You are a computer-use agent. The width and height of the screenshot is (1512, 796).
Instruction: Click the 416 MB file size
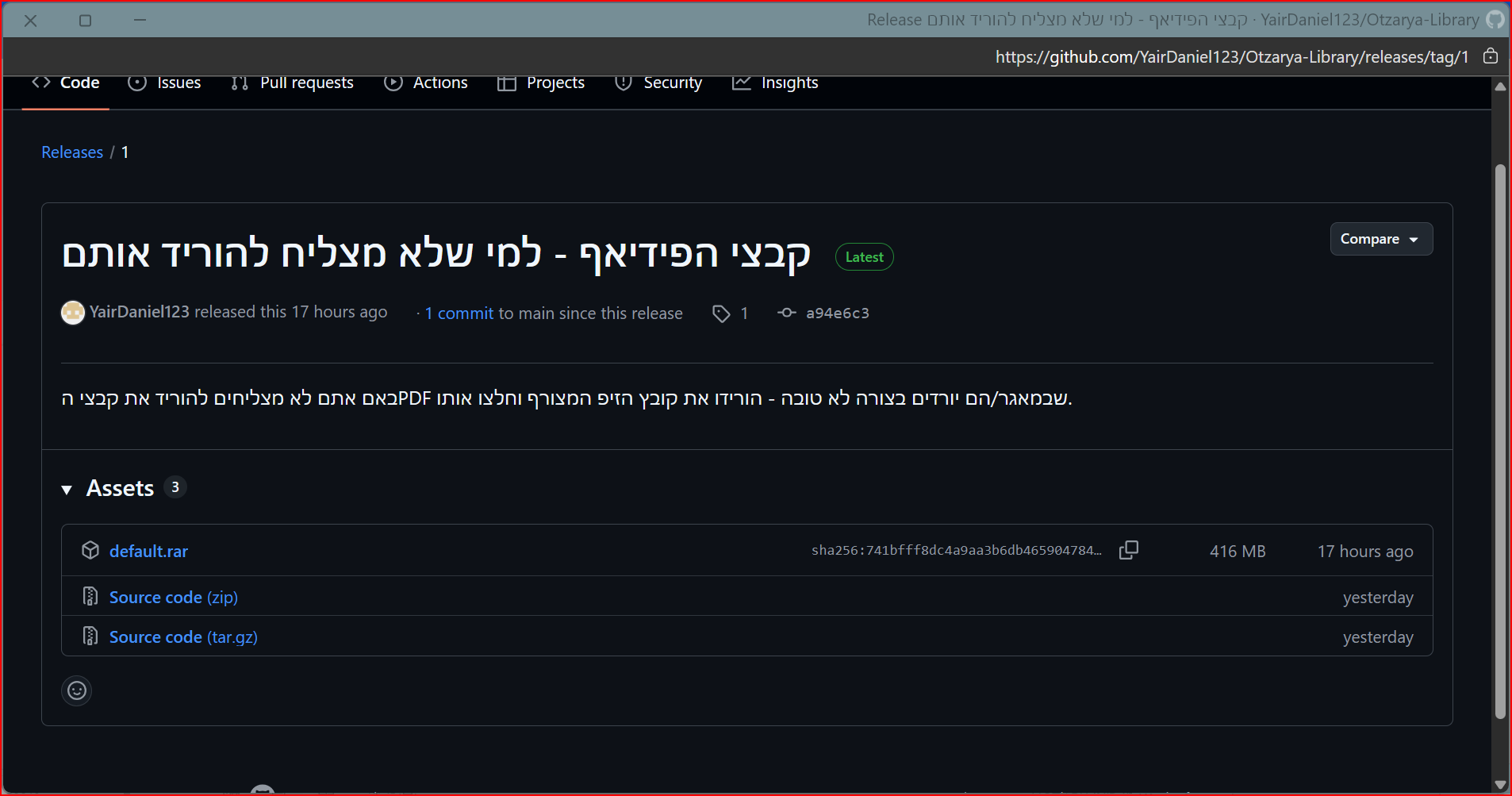pos(1238,552)
